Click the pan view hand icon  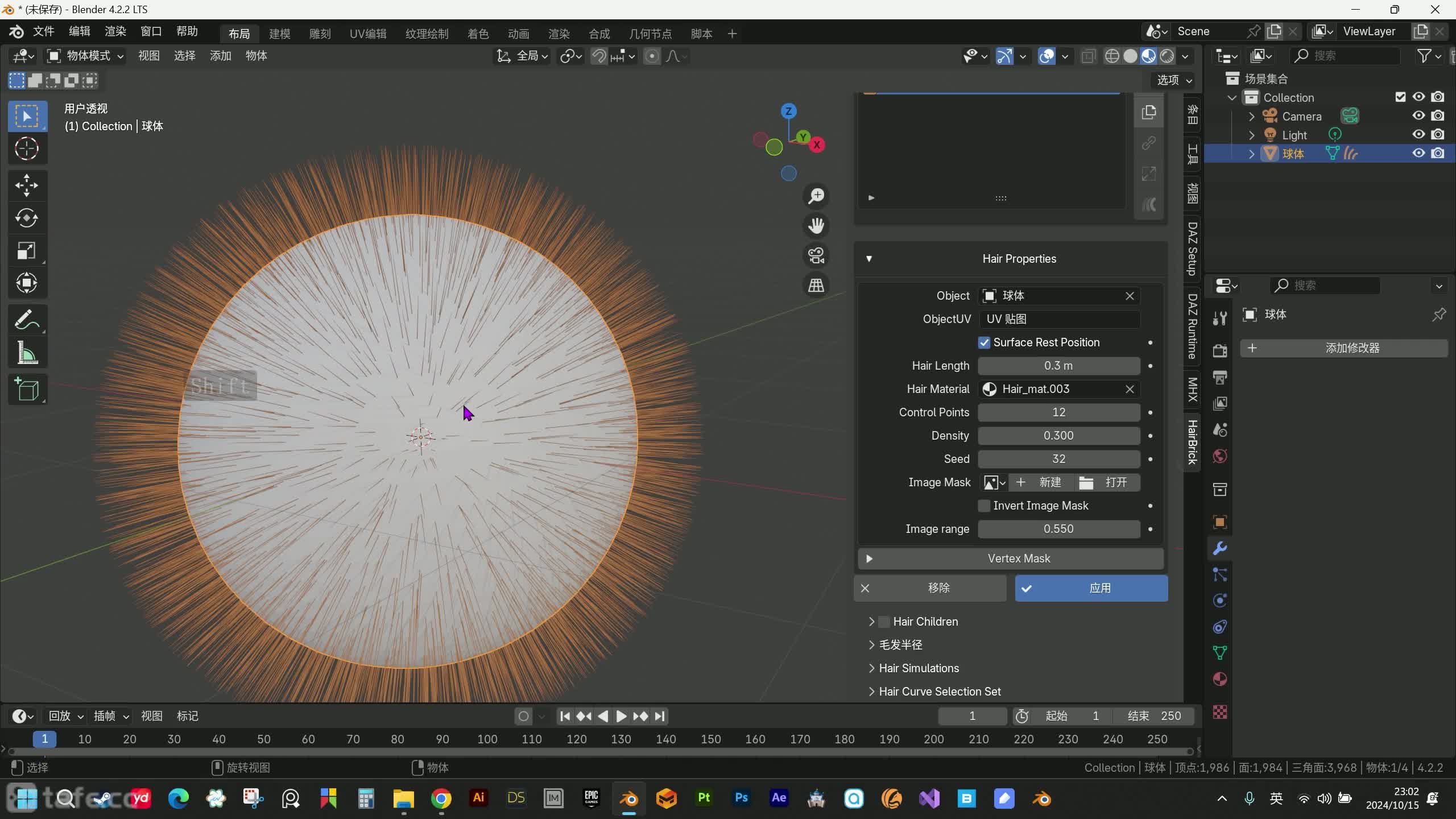816,226
